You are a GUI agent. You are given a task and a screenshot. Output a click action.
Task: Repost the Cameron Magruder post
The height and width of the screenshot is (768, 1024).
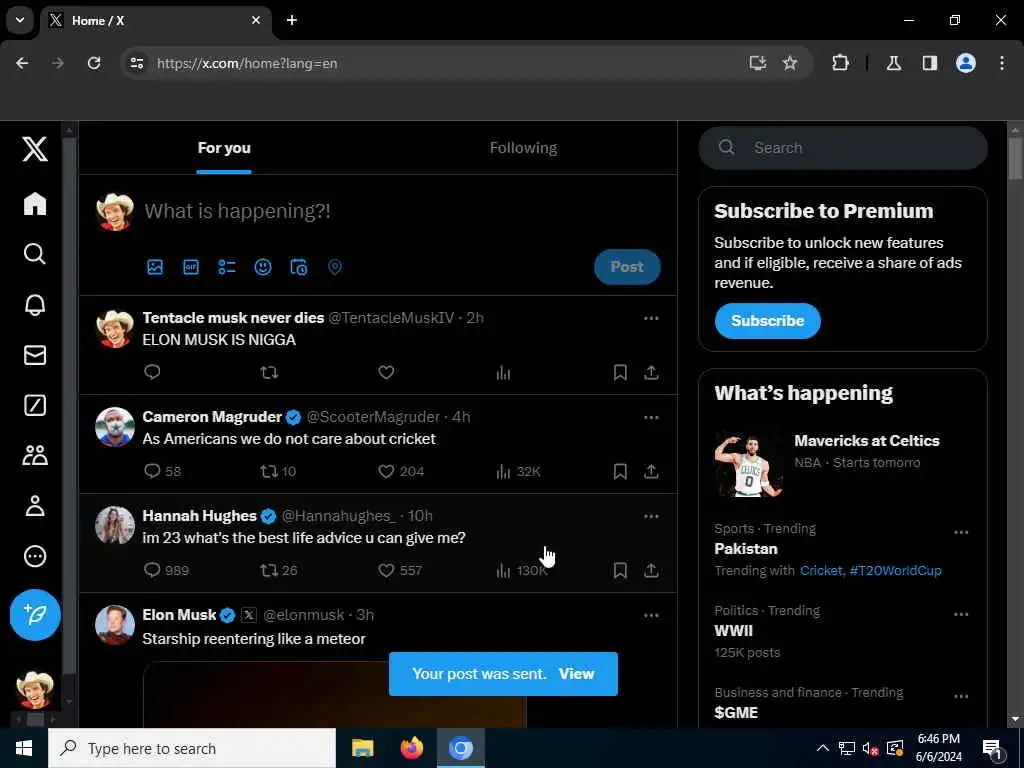click(269, 472)
